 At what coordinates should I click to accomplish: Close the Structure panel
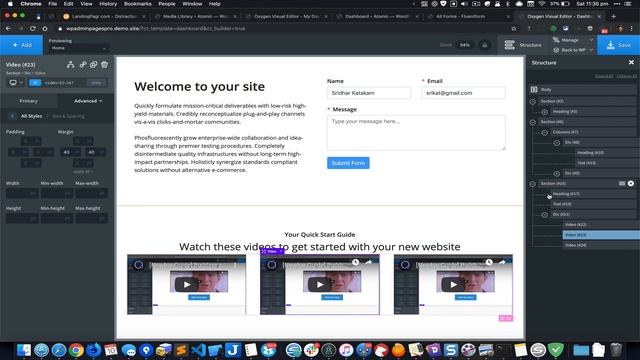coord(631,62)
